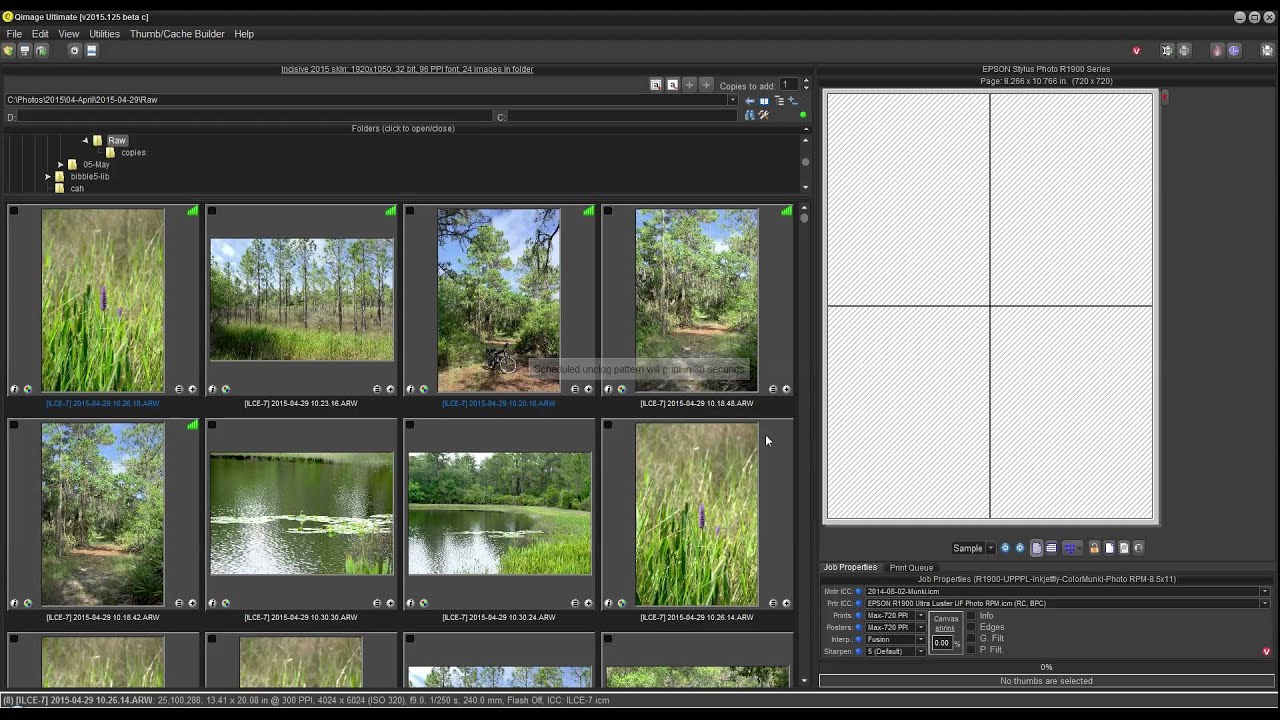
Task: Enable the G. Filt checkbox
Action: coord(971,638)
